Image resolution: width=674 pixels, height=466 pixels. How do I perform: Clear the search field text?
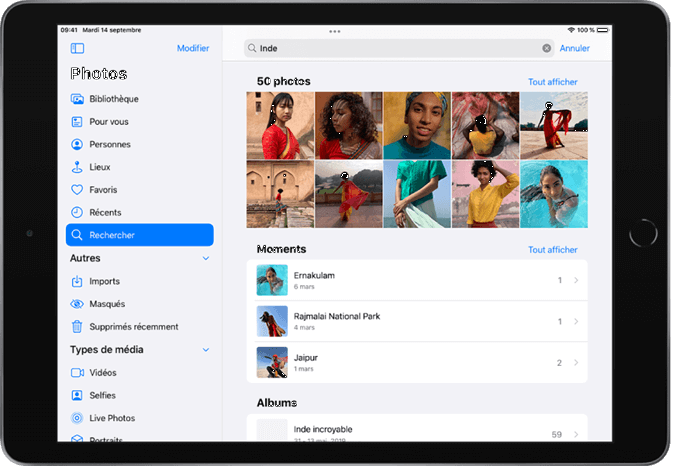click(547, 48)
